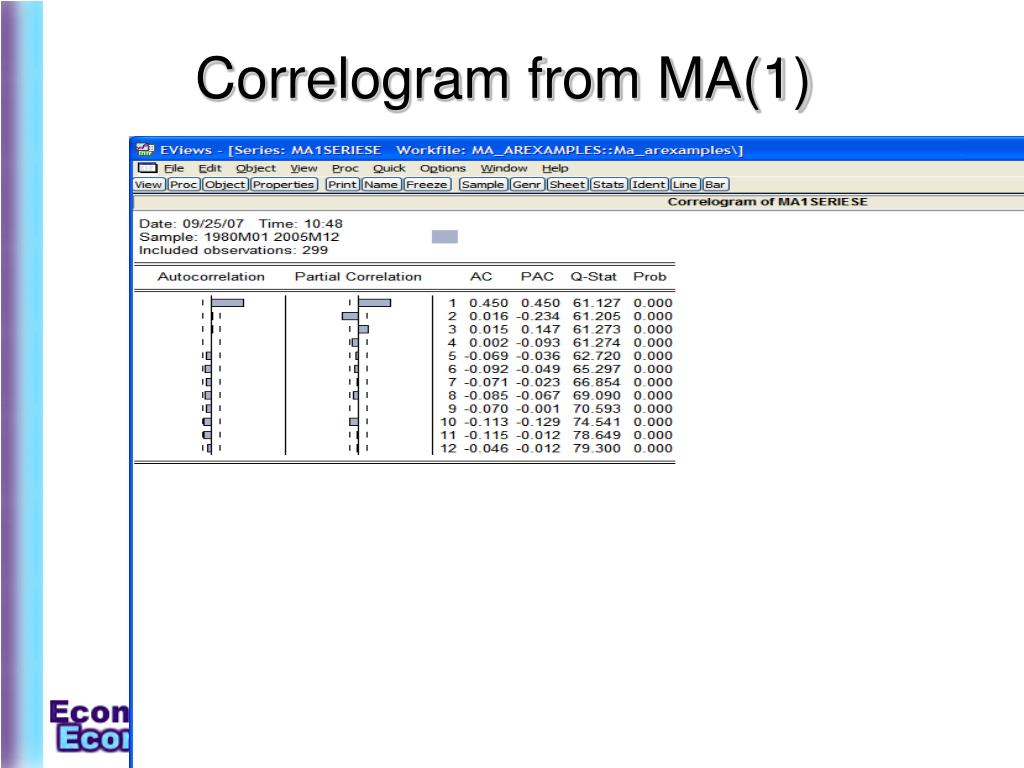Screen dimensions: 1024x768
Task: Click the Proc toolbar button
Action: pos(184,185)
